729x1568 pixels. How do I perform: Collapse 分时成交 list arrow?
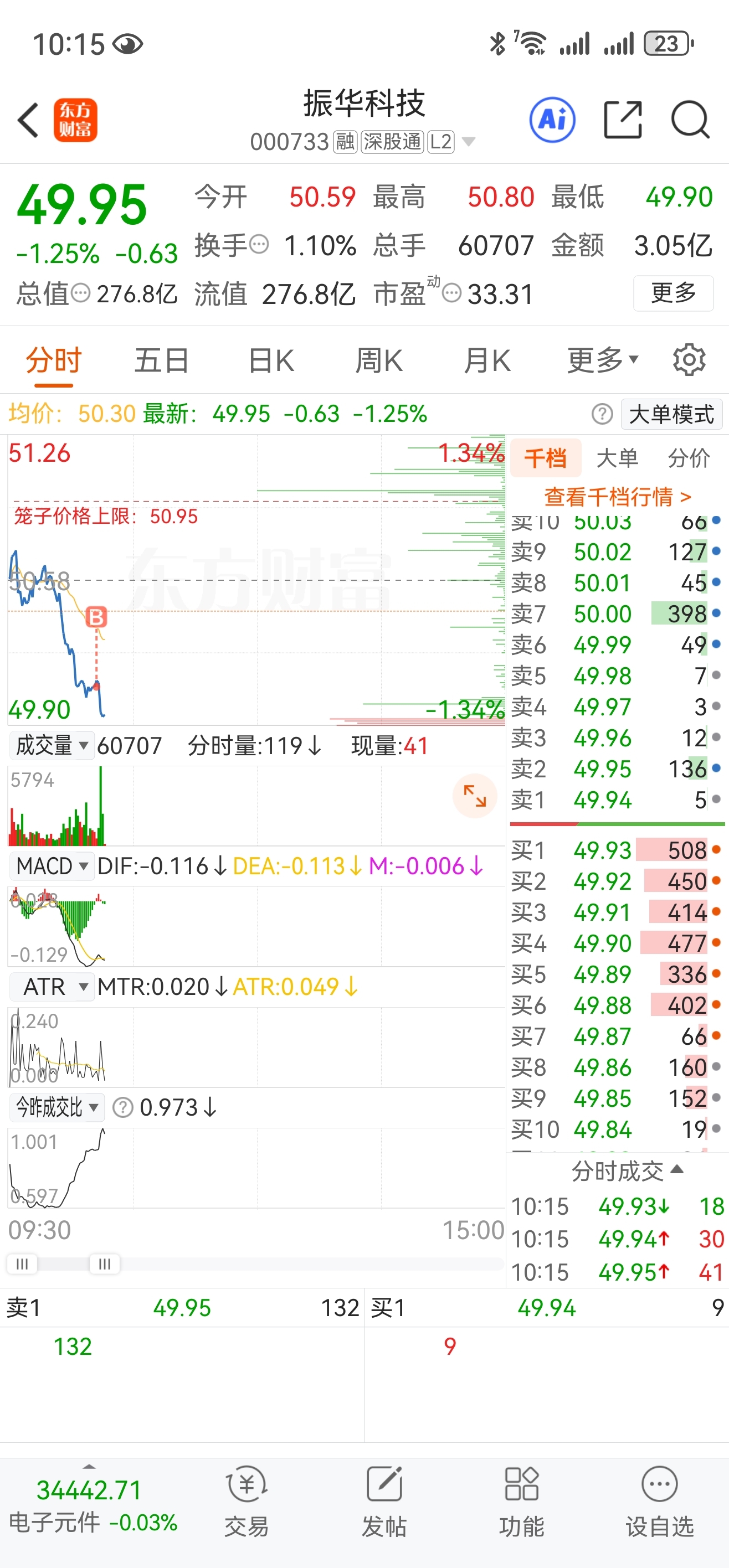click(676, 1169)
